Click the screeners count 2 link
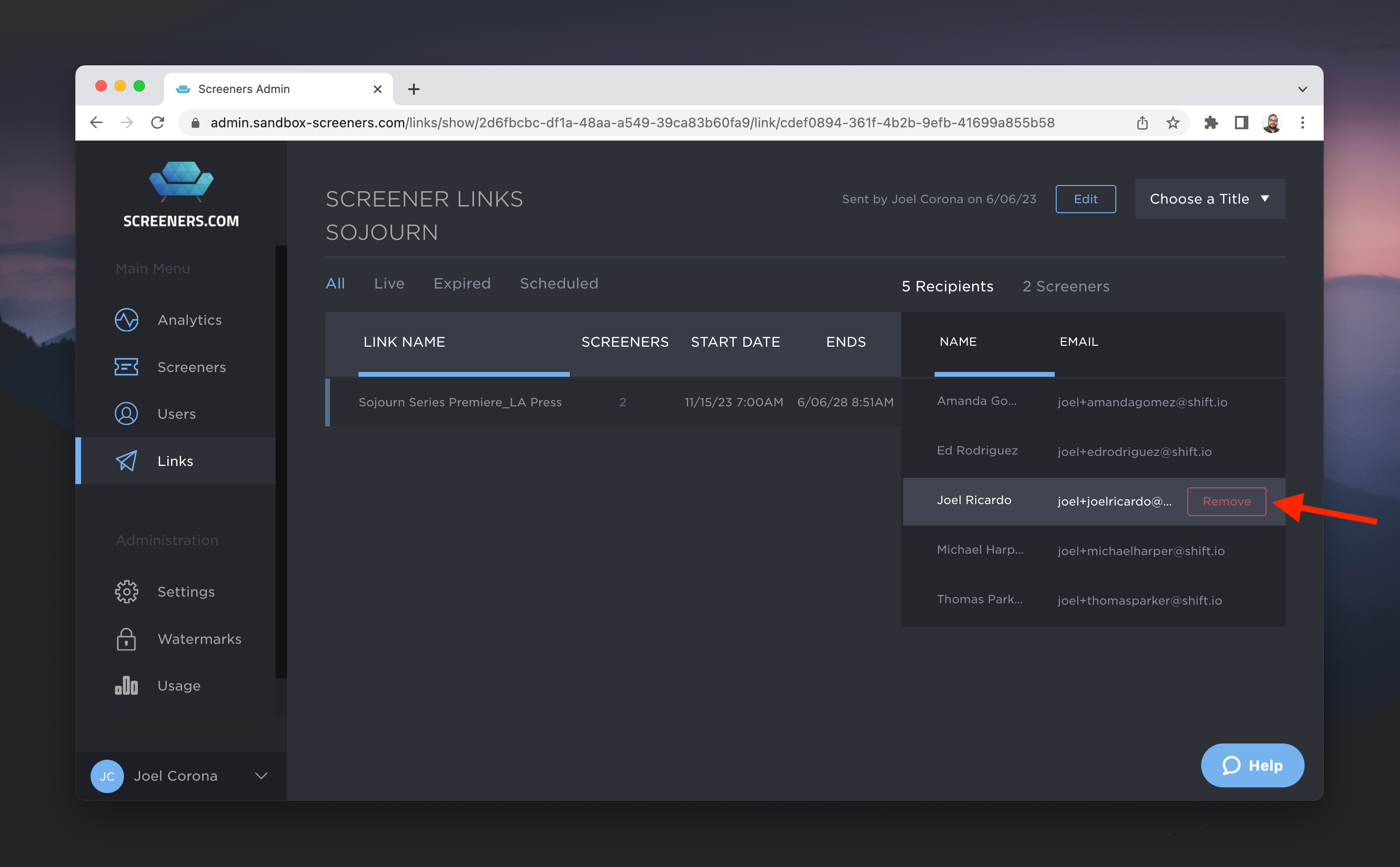The height and width of the screenshot is (867, 1400). 623,402
